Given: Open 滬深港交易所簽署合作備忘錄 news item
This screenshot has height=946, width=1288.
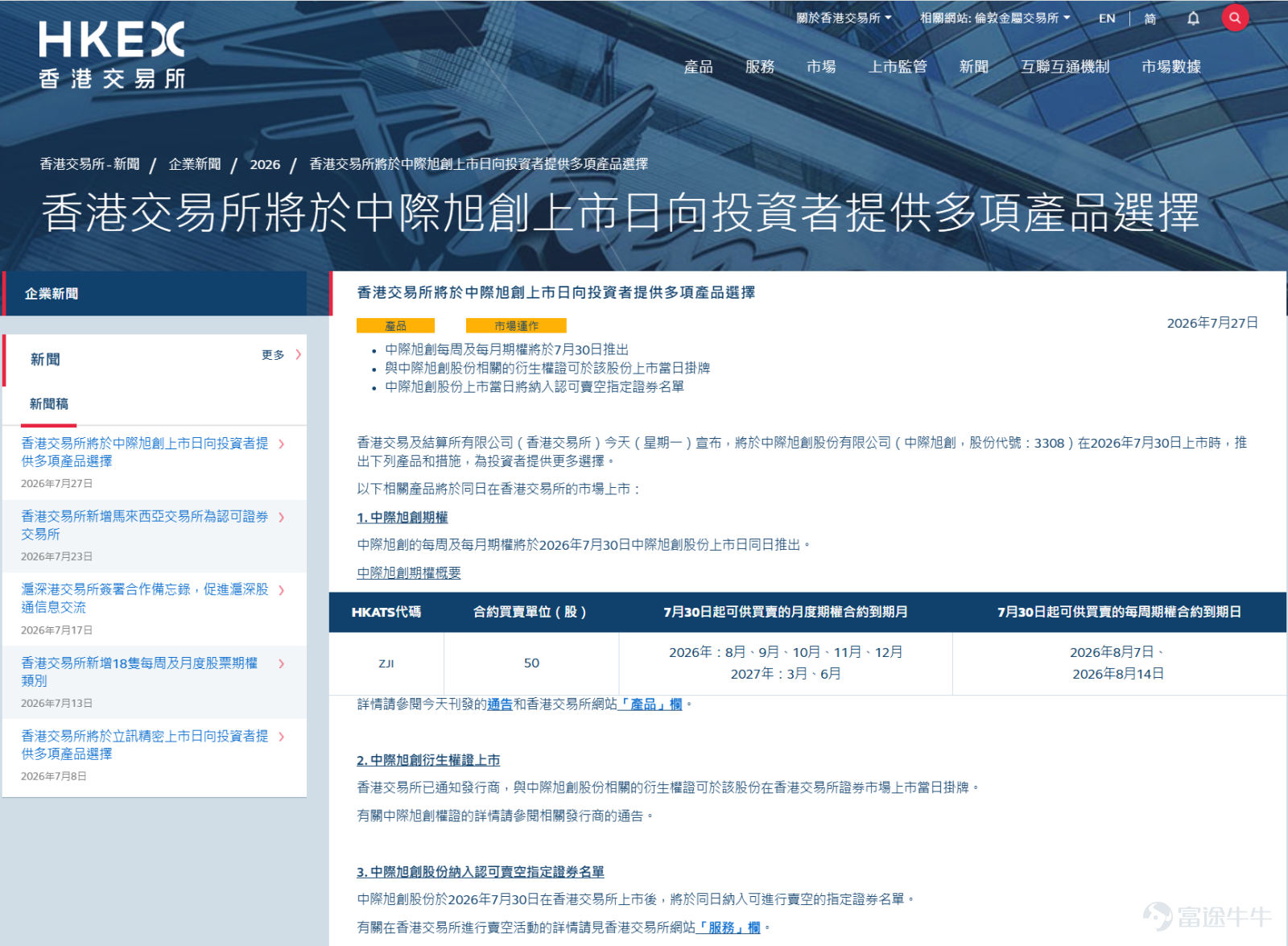Looking at the screenshot, I should (145, 598).
